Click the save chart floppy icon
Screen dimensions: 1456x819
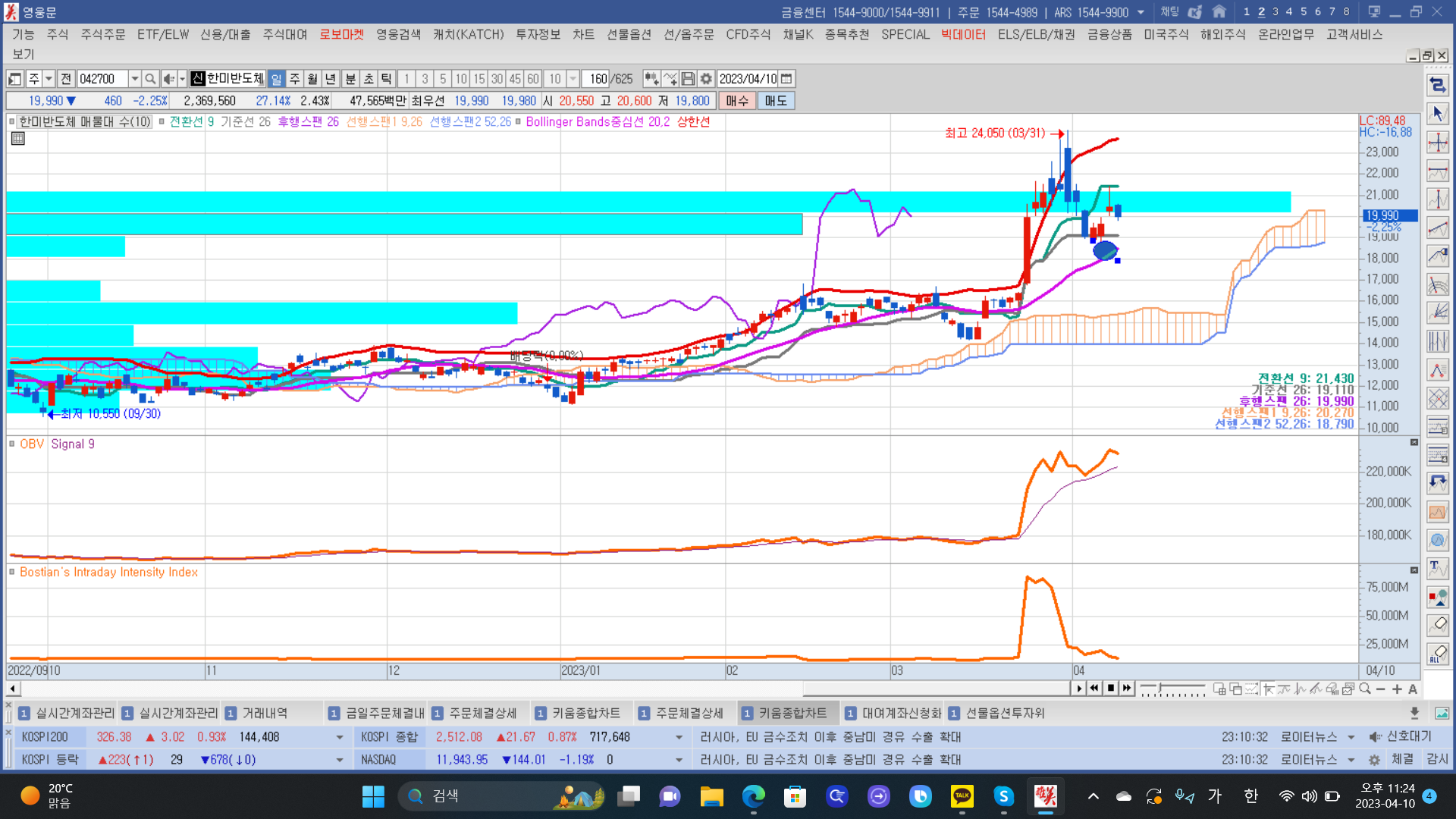coord(688,79)
